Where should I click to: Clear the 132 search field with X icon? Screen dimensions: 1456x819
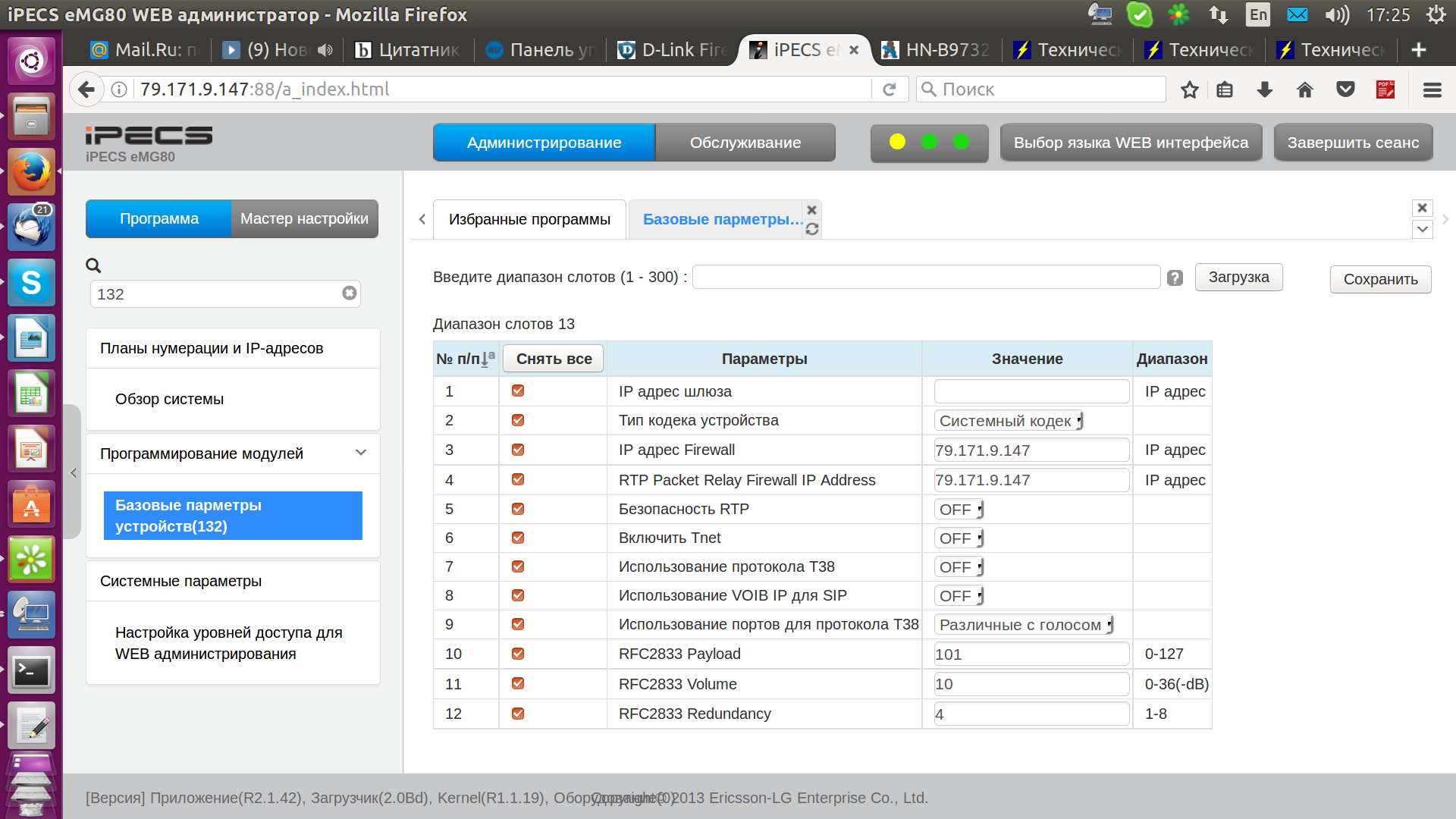(349, 293)
